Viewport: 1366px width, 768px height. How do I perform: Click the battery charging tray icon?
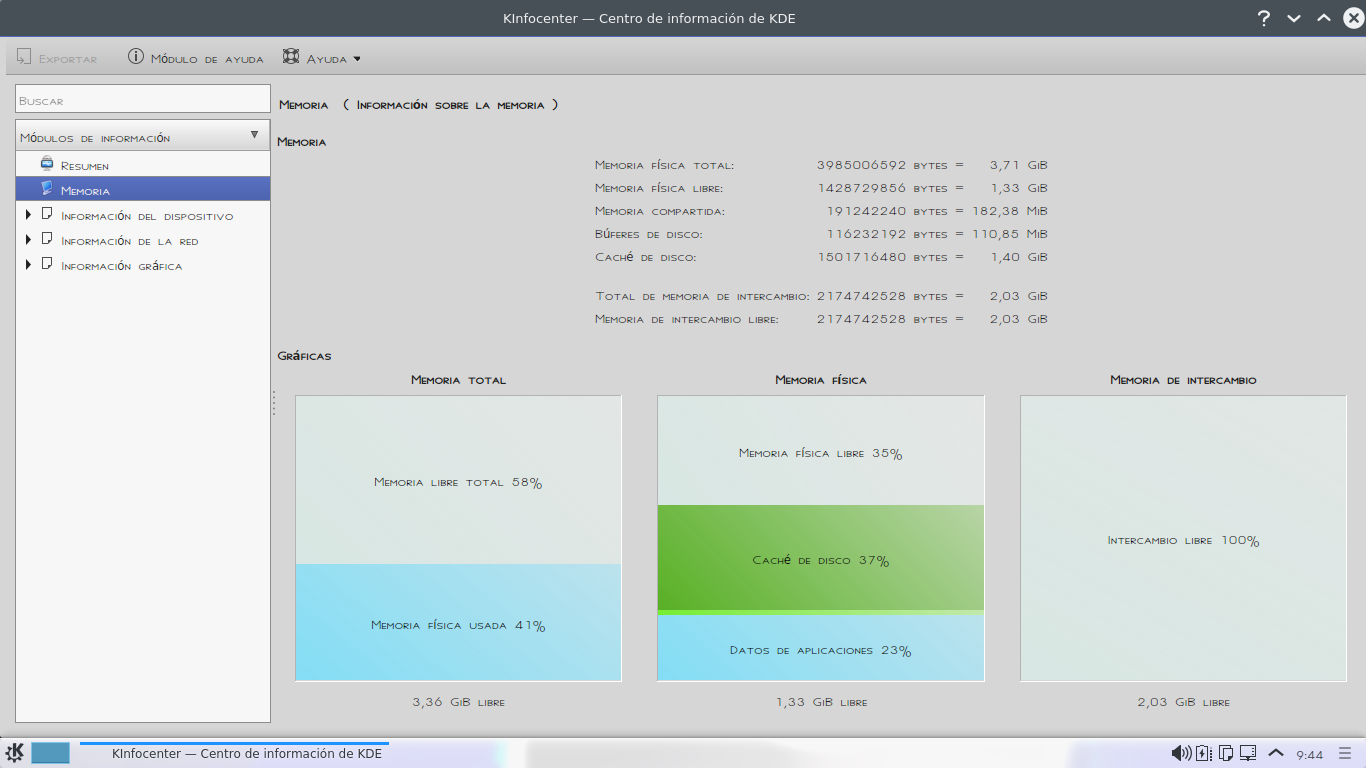1204,753
